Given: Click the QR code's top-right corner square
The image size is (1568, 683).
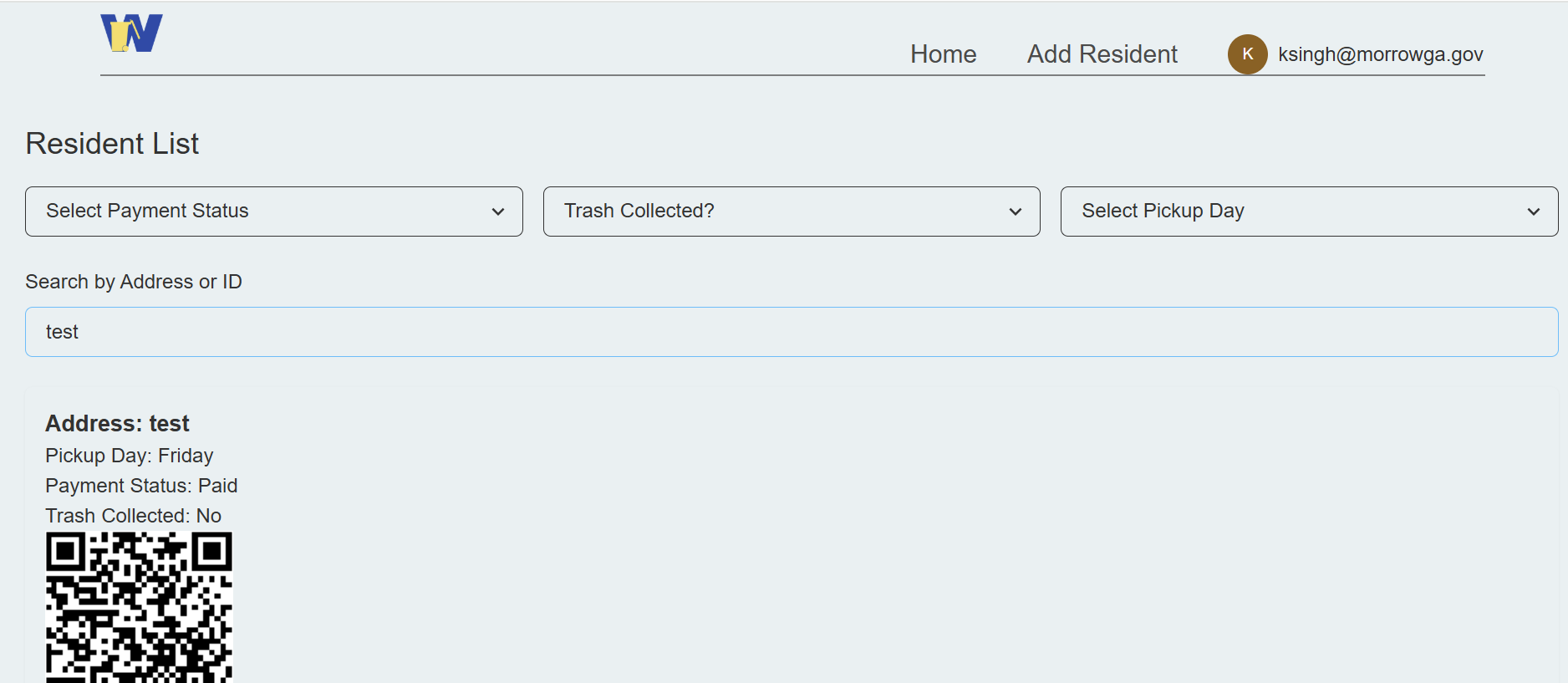Looking at the screenshot, I should pyautogui.click(x=212, y=551).
